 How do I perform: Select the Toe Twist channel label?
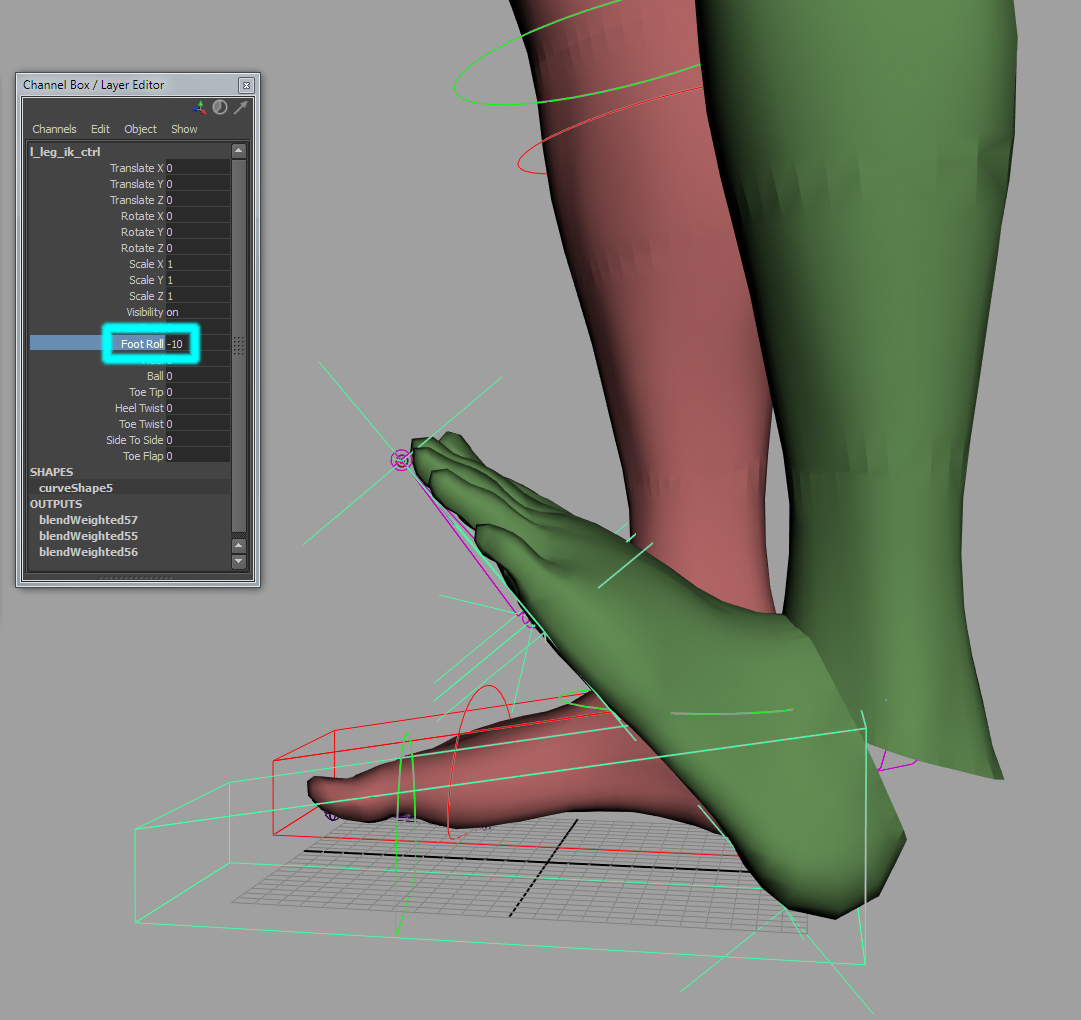click(x=141, y=424)
